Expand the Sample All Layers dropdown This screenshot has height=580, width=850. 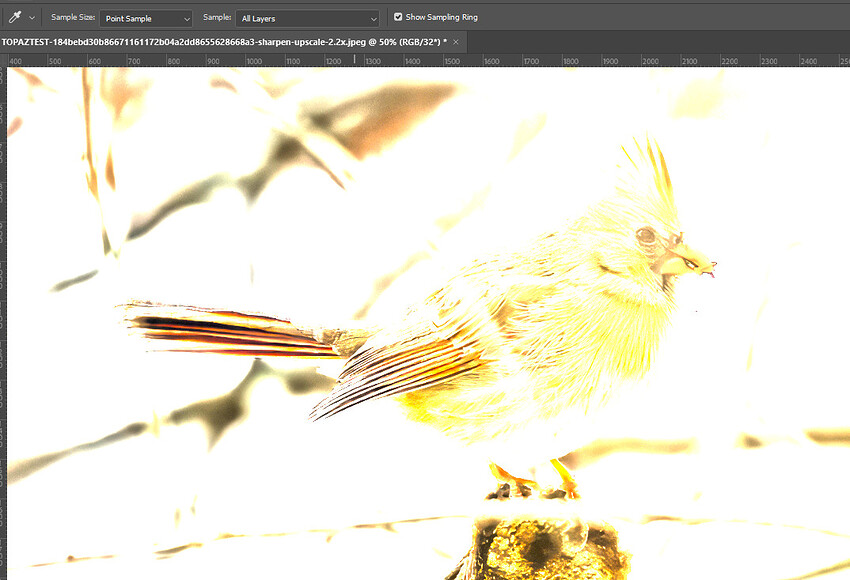click(308, 18)
